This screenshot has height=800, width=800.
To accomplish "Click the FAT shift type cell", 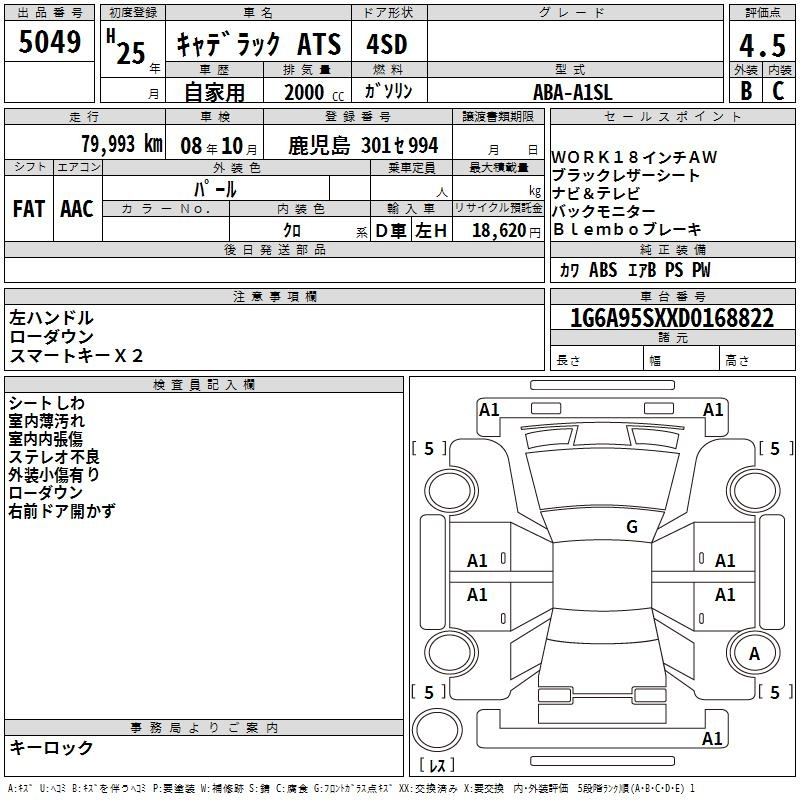I will point(29,208).
